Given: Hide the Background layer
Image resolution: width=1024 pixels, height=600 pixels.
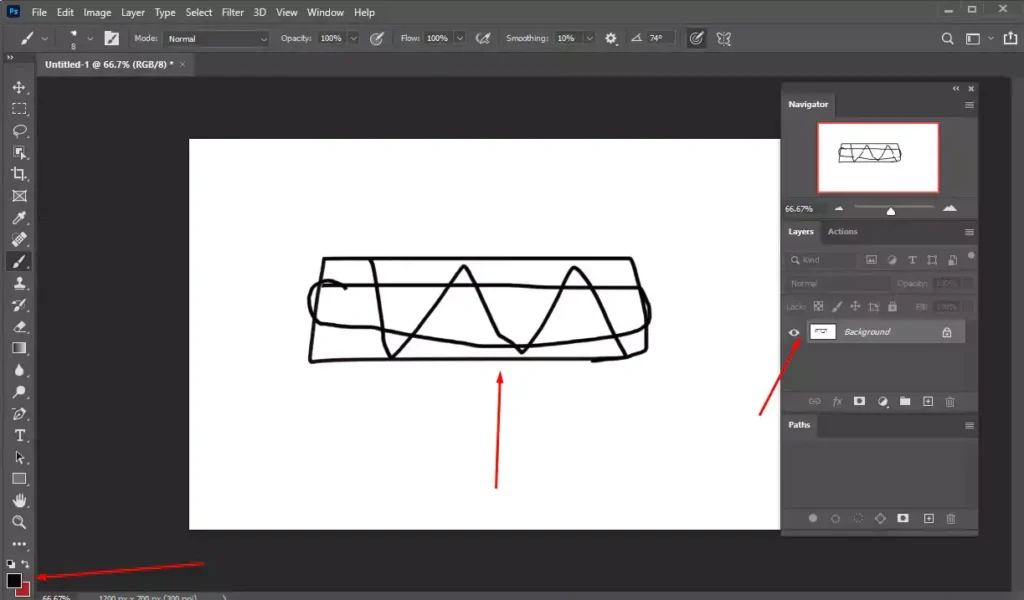Looking at the screenshot, I should pyautogui.click(x=794, y=332).
